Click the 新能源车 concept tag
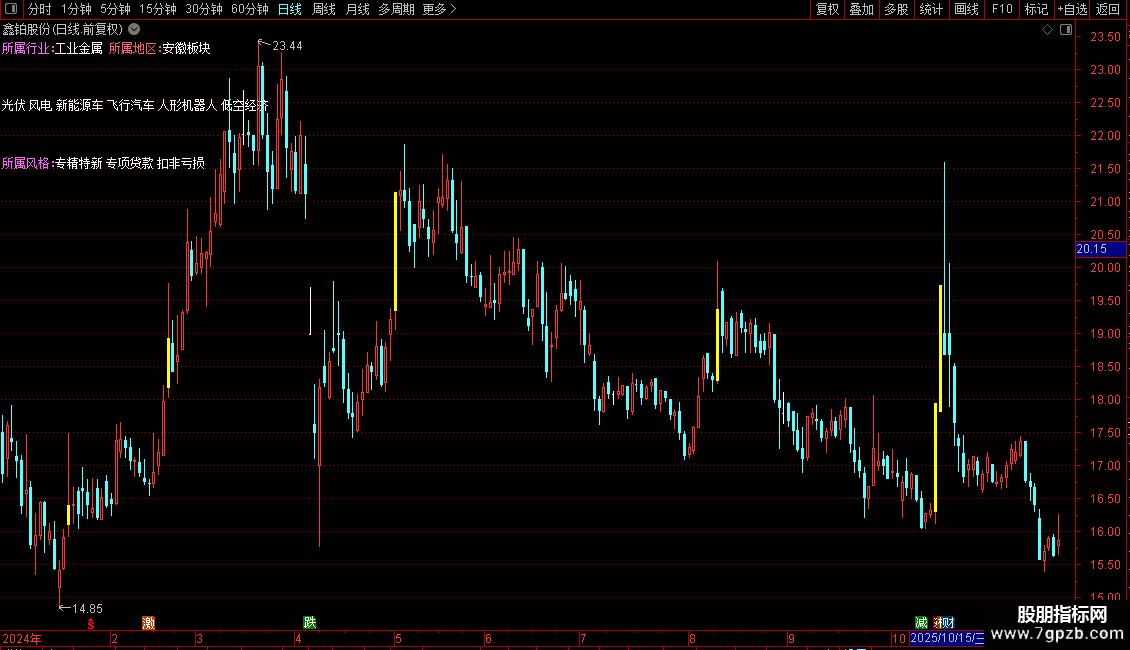Viewport: 1130px width, 650px height. tap(79, 105)
